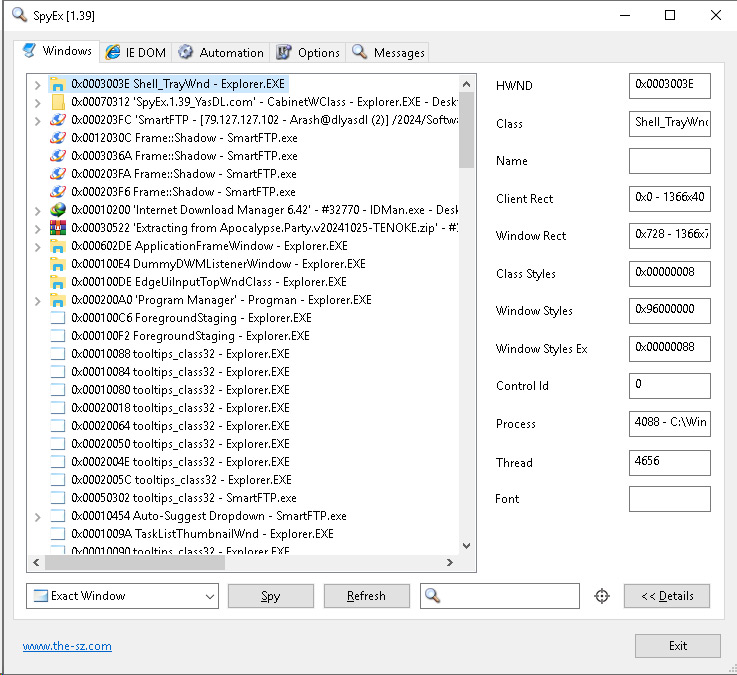737x675 pixels.
Task: Expand the Program Manager Progman node
Action: coord(38,301)
